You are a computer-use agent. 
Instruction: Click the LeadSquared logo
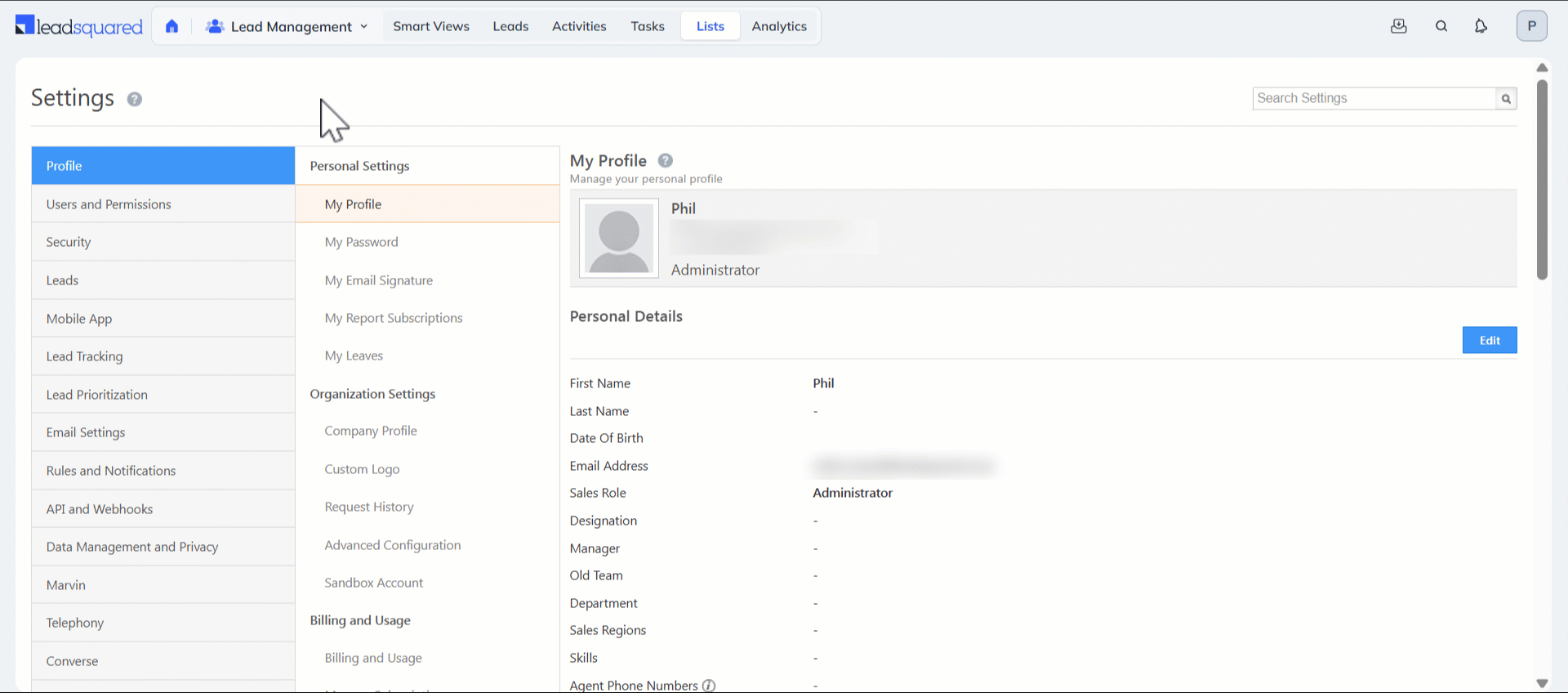tap(79, 26)
